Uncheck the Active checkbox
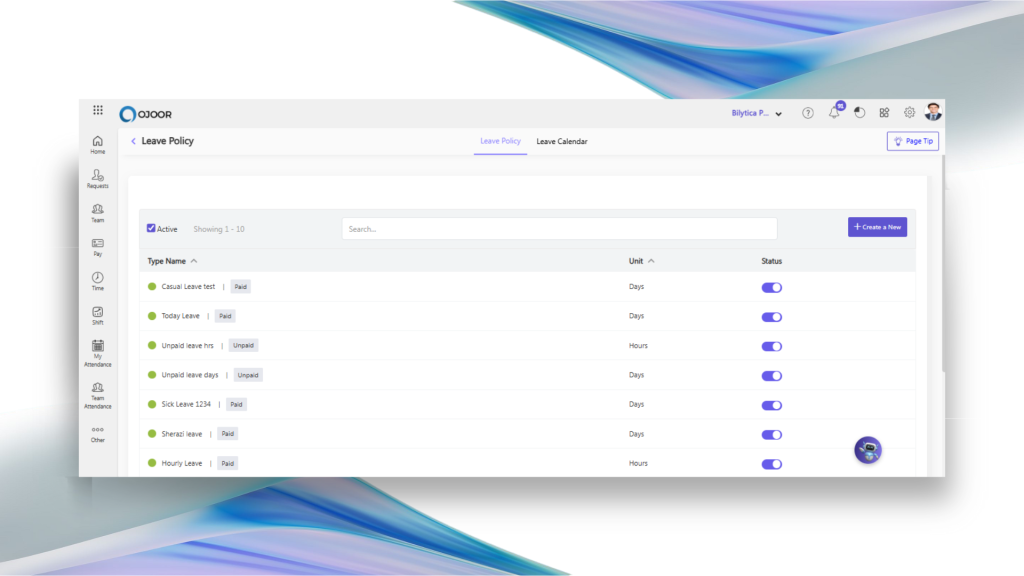Image resolution: width=1024 pixels, height=576 pixels. [x=151, y=228]
